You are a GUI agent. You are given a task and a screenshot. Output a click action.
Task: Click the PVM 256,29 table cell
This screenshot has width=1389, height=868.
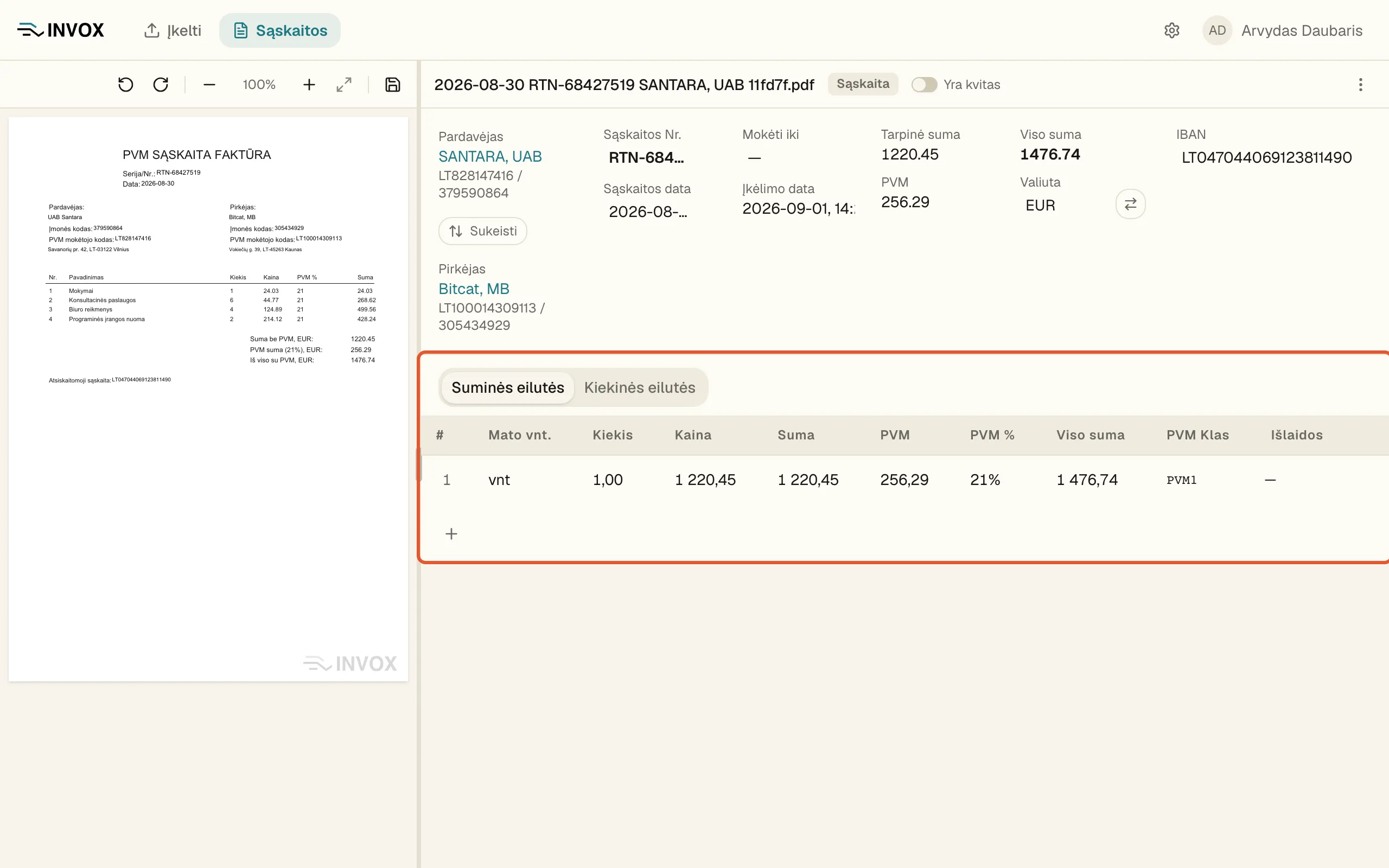tap(904, 480)
